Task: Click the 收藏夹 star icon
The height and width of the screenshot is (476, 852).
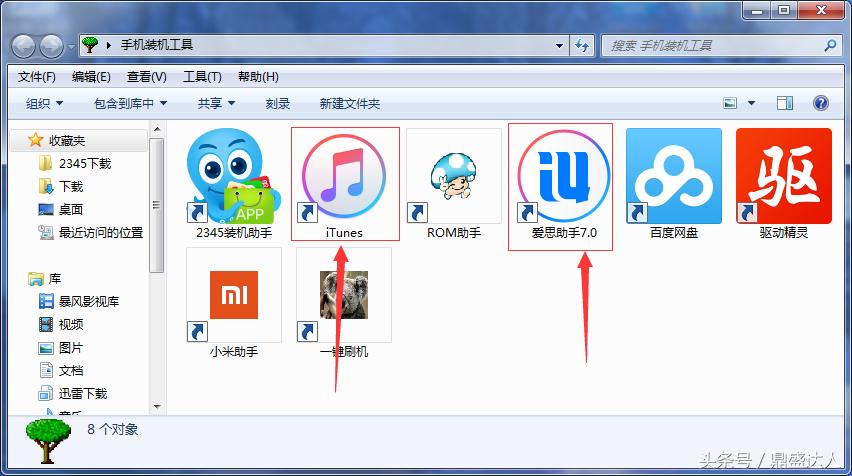Action: [35, 140]
